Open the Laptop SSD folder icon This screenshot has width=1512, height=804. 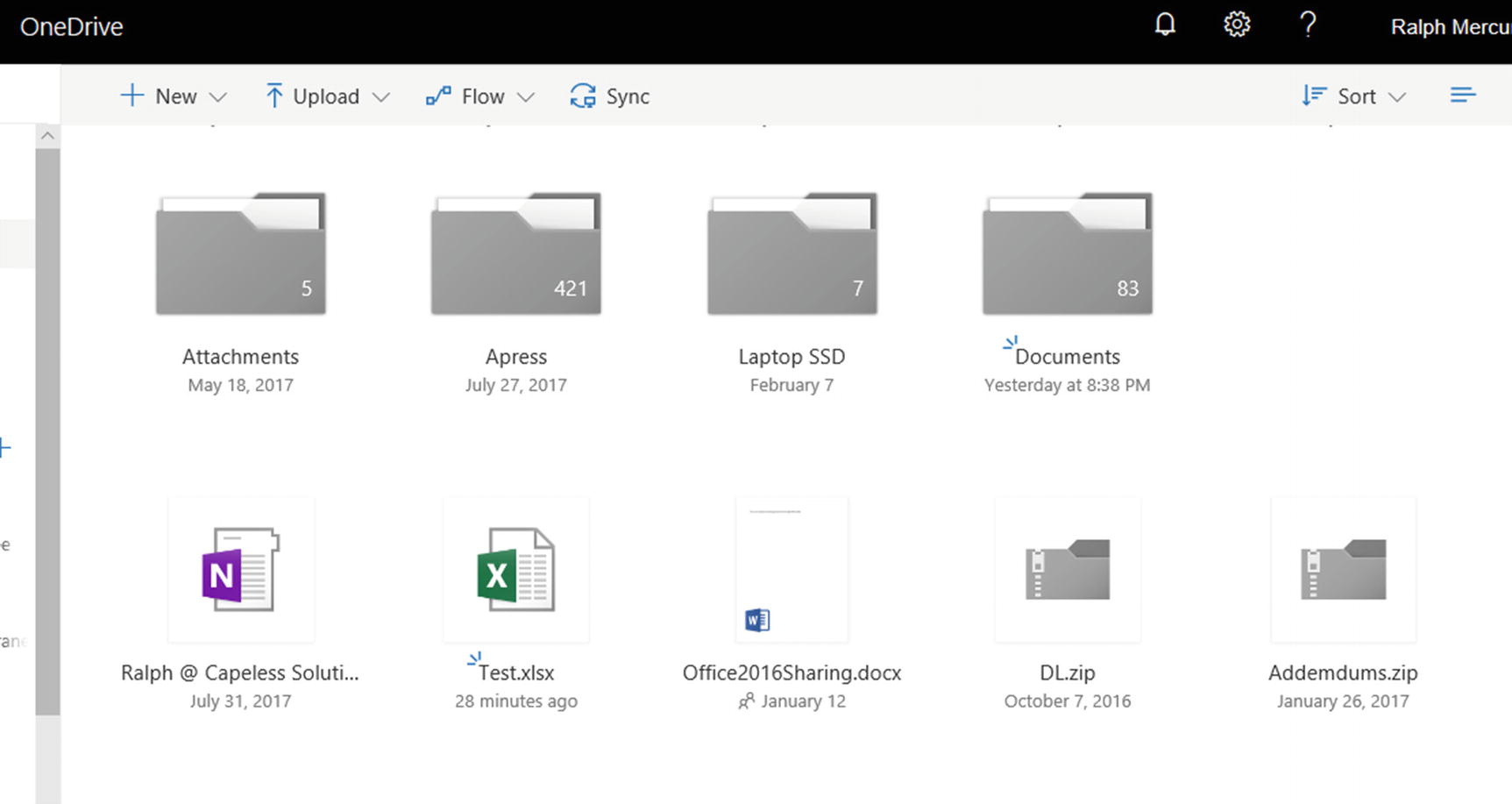(x=792, y=253)
